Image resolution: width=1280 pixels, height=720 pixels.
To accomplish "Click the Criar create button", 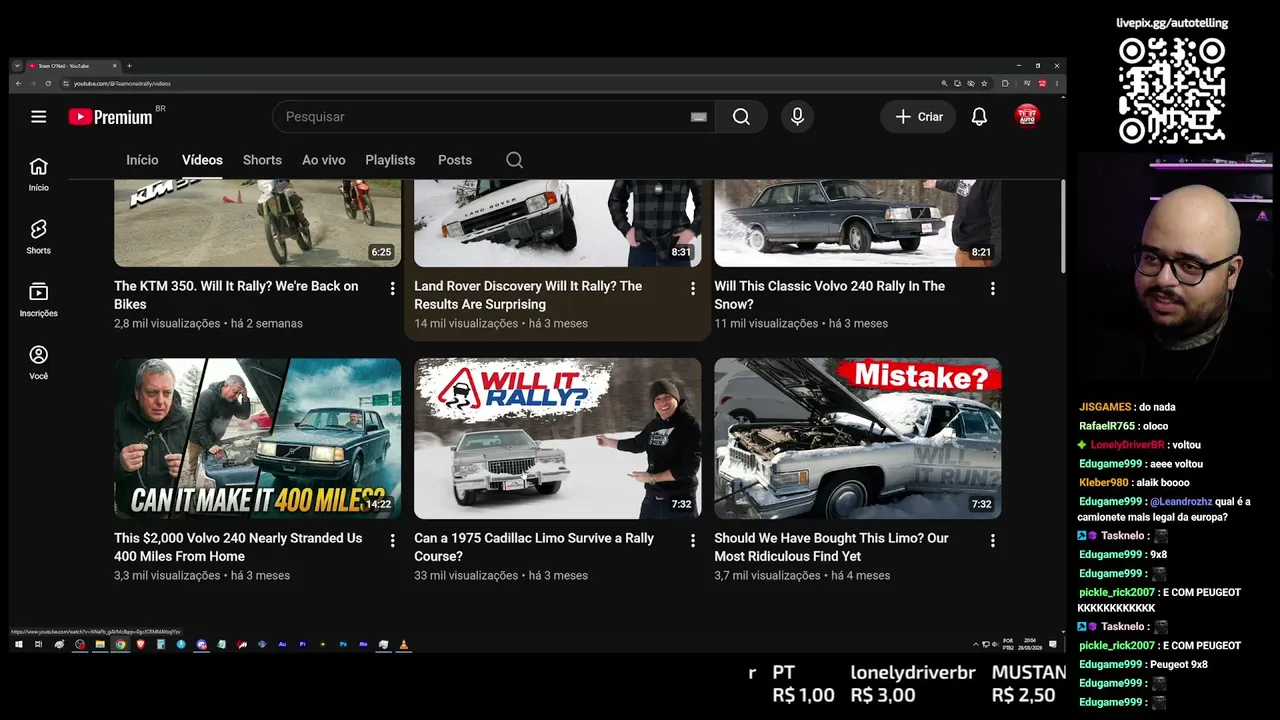I will click(x=918, y=117).
